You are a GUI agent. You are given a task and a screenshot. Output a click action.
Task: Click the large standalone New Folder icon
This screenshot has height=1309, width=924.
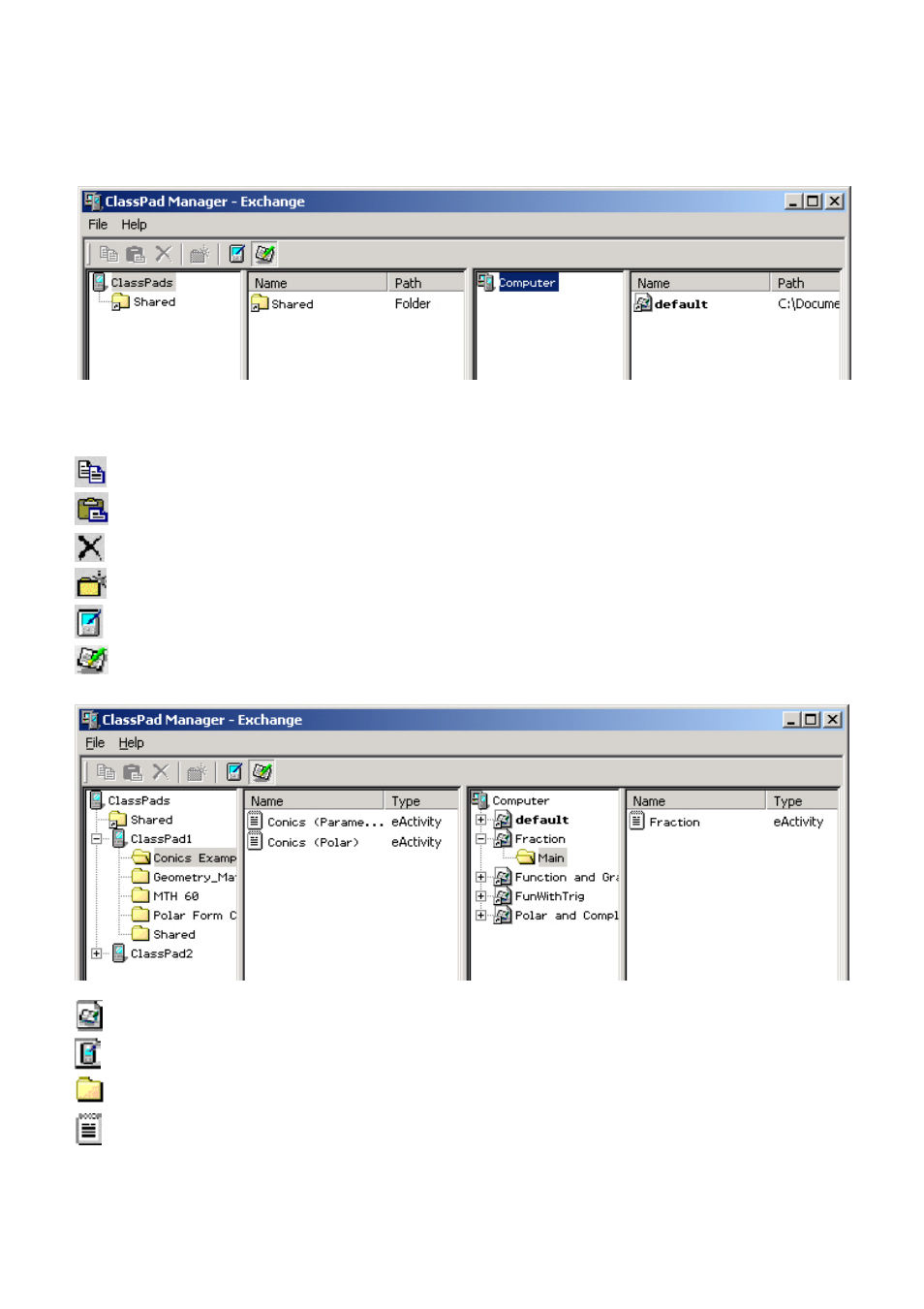(x=91, y=584)
